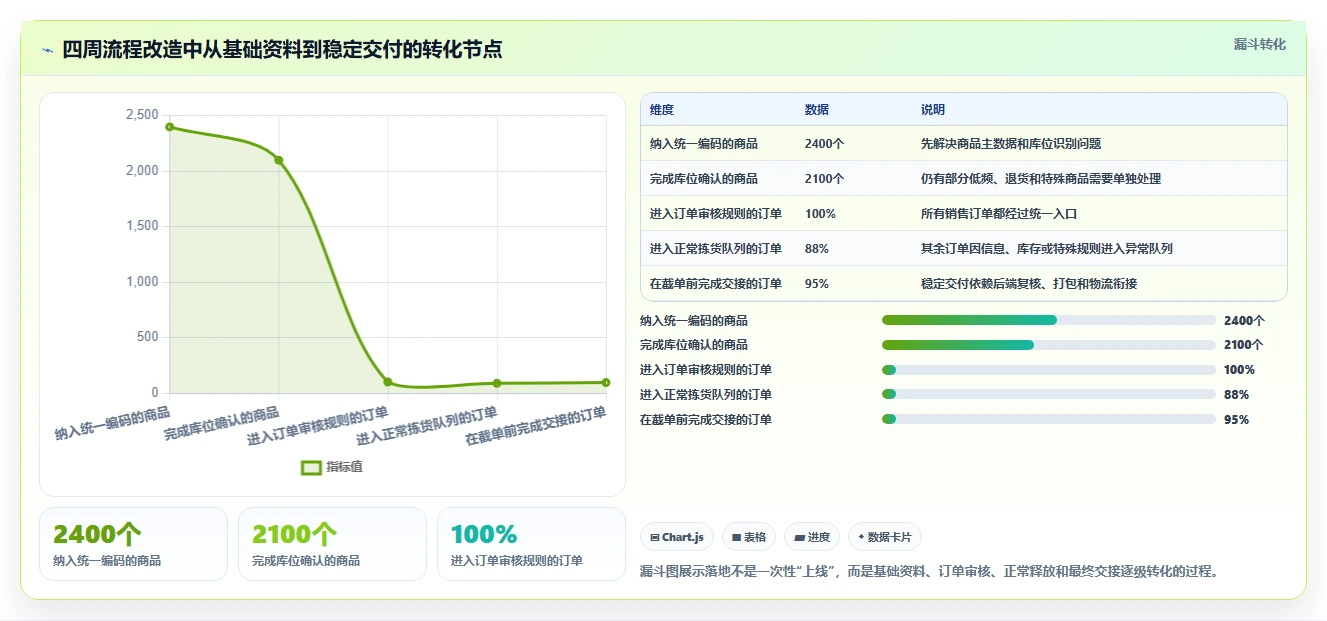Select the 进度 tag chip
The width and height of the screenshot is (1327, 621).
[812, 537]
